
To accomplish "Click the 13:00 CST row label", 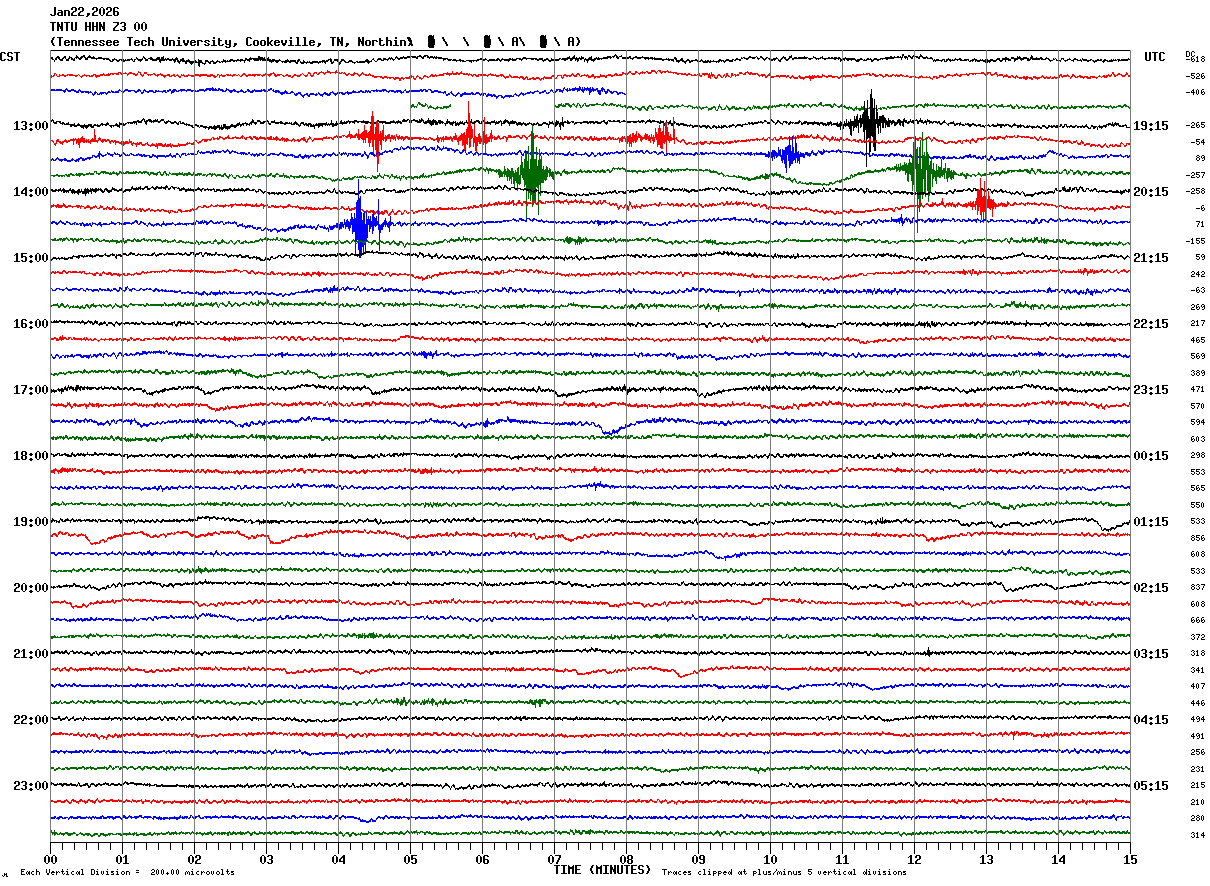I will point(31,126).
